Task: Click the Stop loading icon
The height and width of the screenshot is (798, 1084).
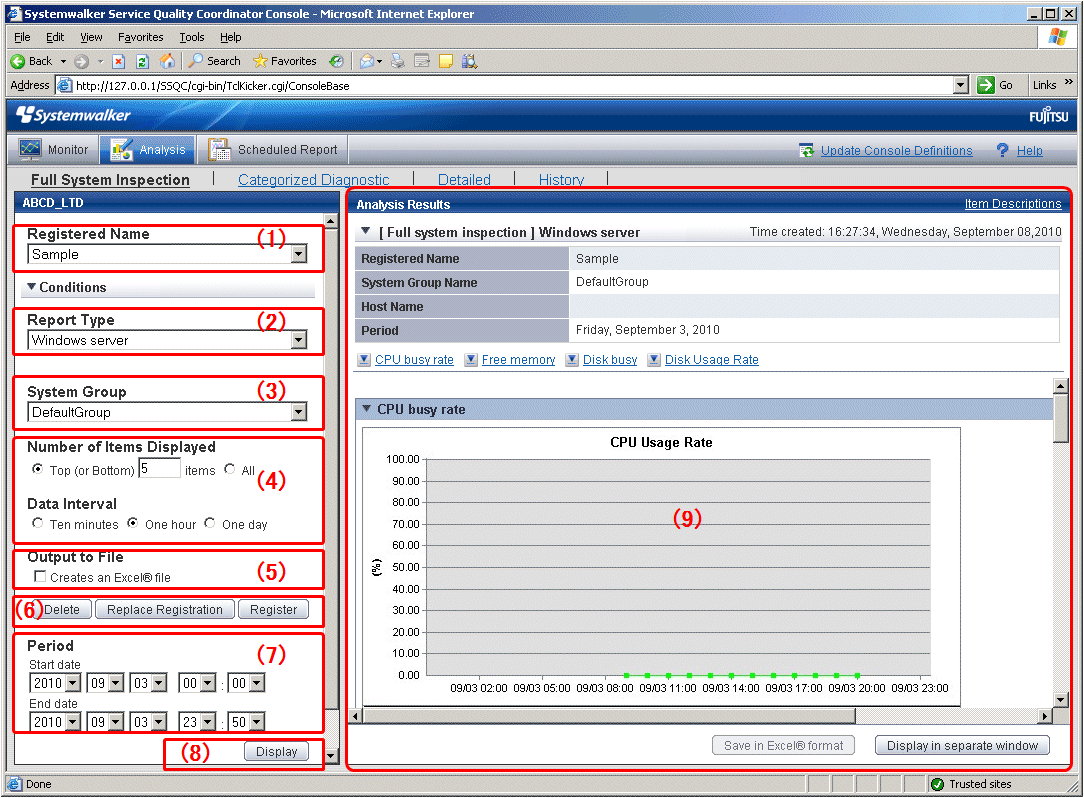Action: [119, 62]
